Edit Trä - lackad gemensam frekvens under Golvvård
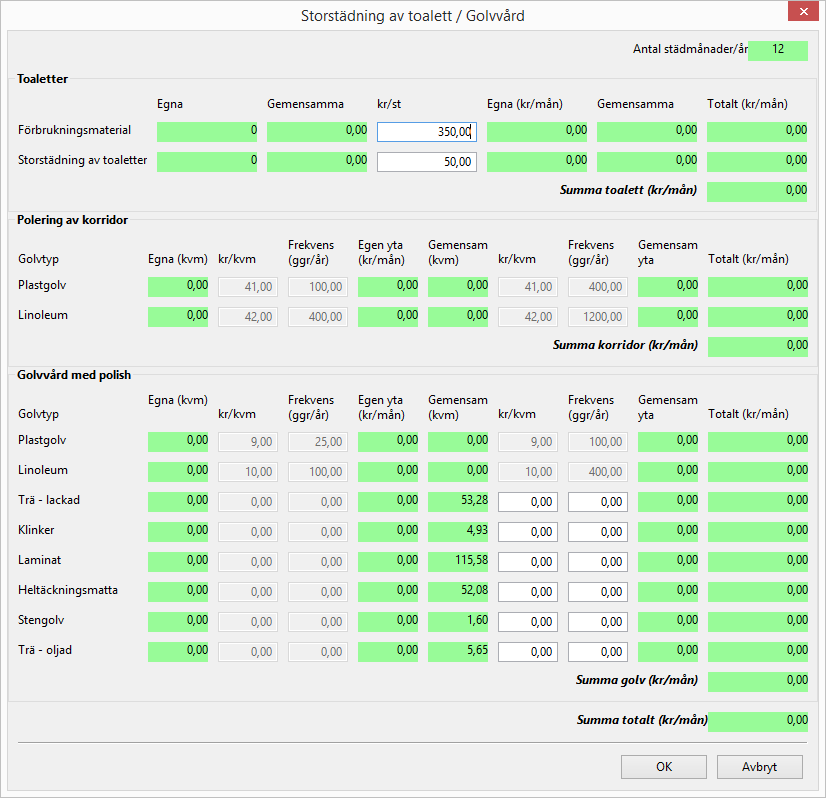Viewport: 826px width, 798px height. coord(598,501)
